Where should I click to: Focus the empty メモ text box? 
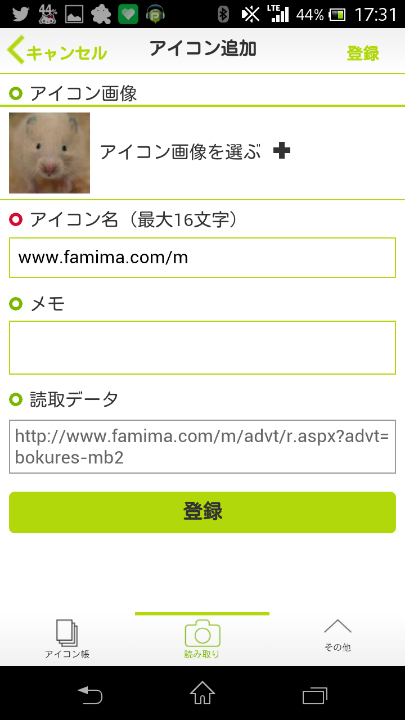[x=202, y=348]
